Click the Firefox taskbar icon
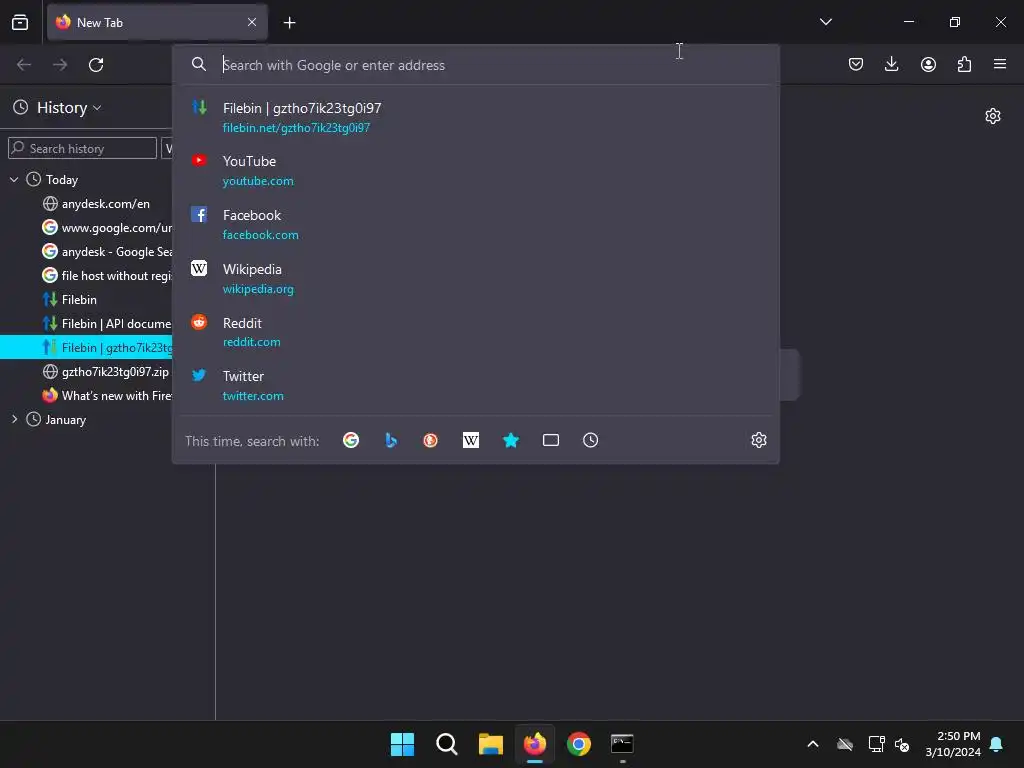 [535, 744]
